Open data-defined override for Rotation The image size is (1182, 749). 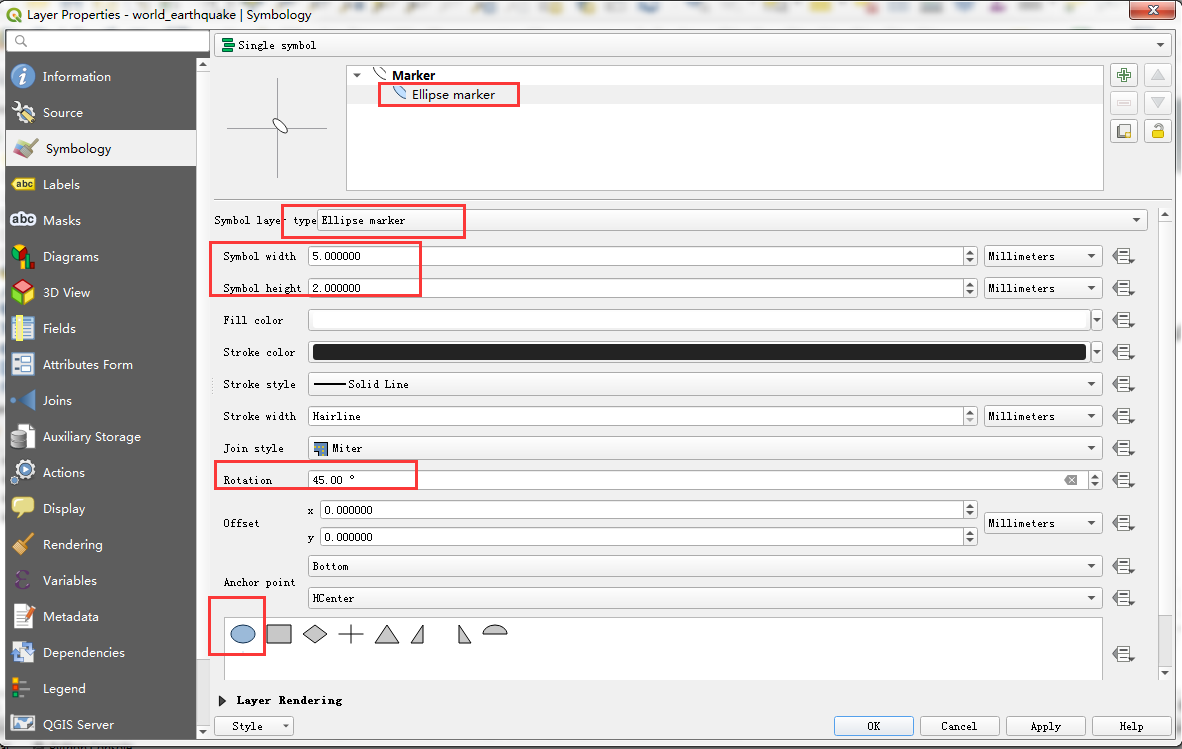[x=1123, y=480]
